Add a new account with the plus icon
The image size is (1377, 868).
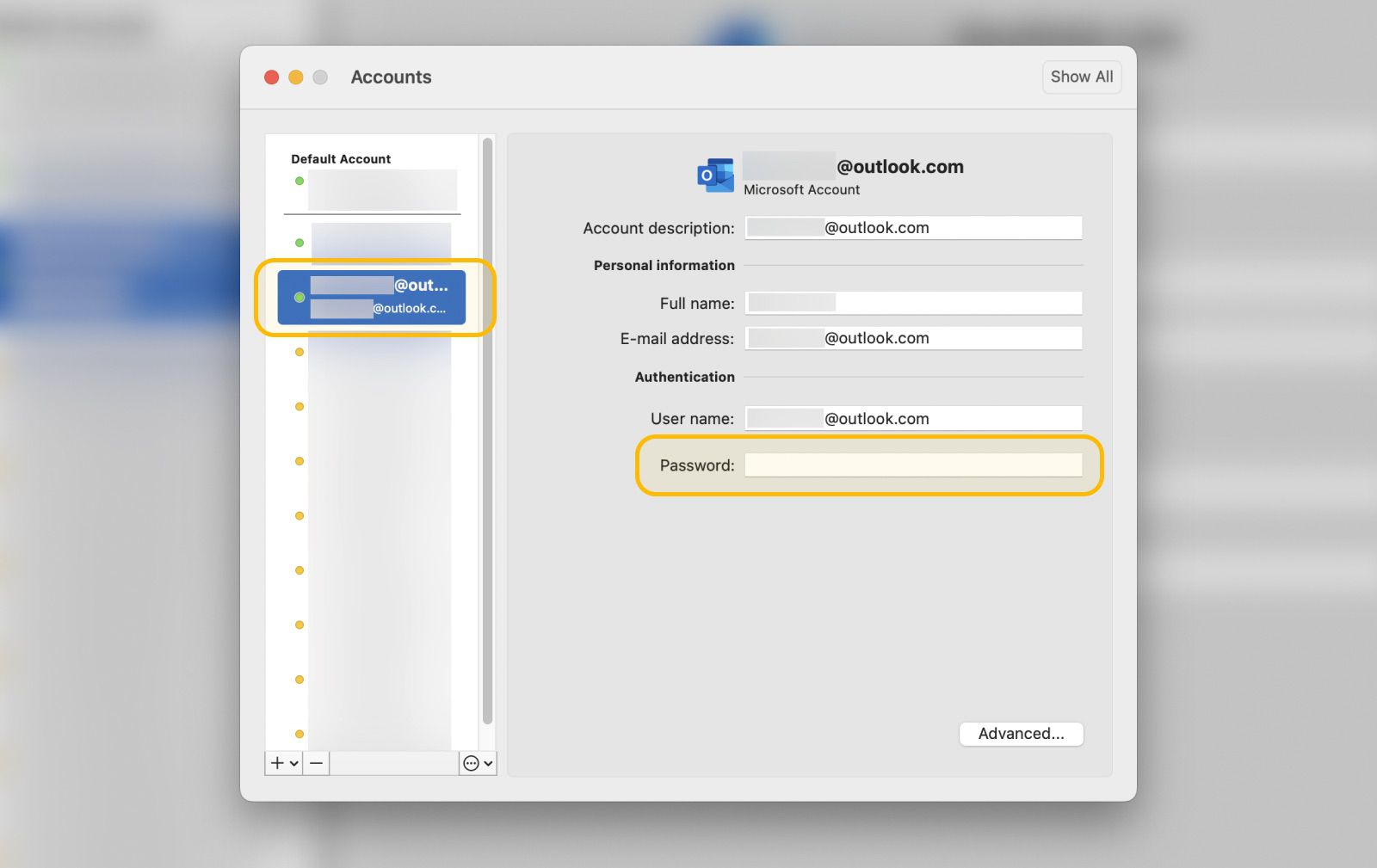[277, 763]
